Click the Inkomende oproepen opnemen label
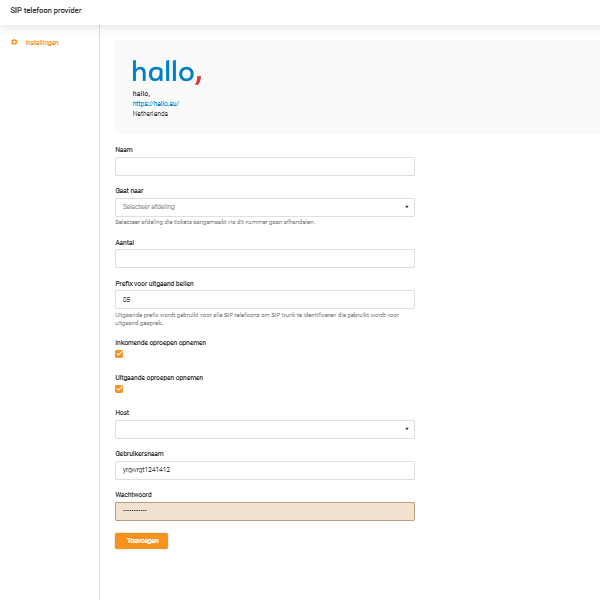 click(x=161, y=342)
